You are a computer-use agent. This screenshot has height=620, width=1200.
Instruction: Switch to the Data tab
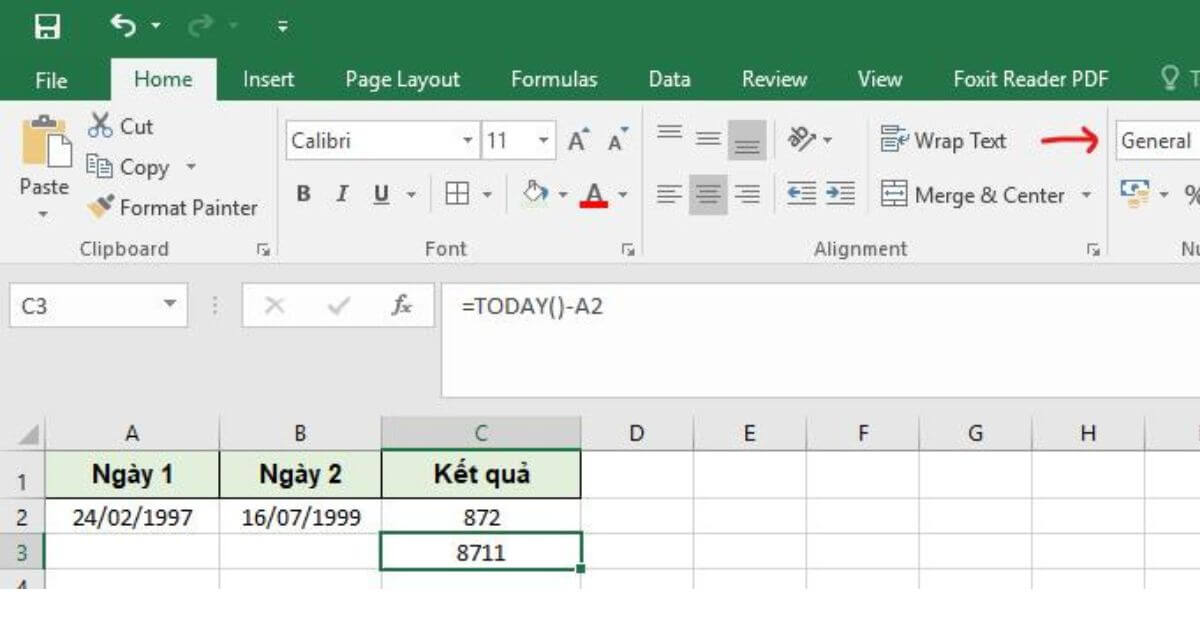pyautogui.click(x=669, y=80)
